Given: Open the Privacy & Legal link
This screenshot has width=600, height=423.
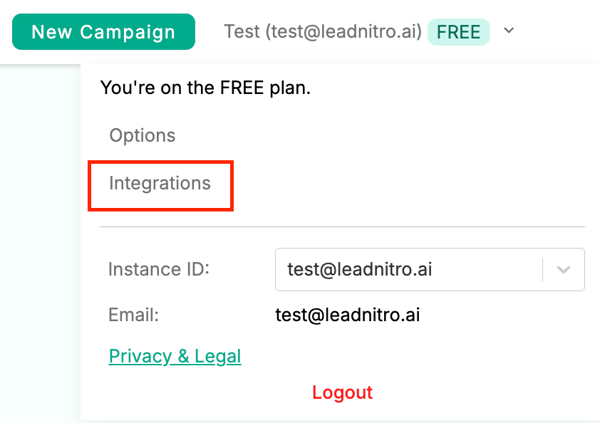Looking at the screenshot, I should click(x=175, y=356).
